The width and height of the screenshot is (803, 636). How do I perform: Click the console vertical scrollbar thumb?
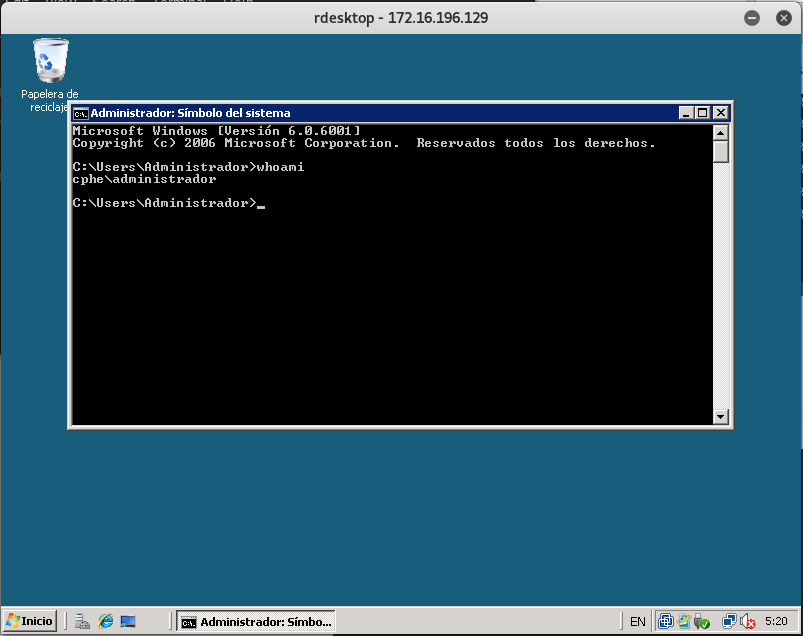(721, 152)
